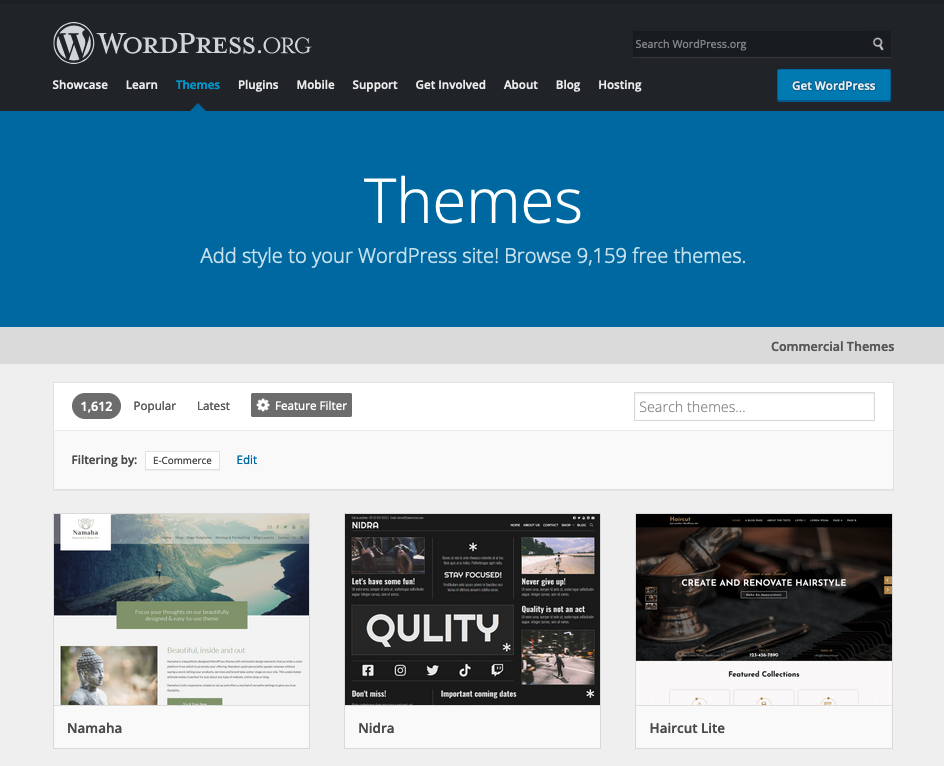
Task: Select the Themes menu item
Action: coord(197,85)
